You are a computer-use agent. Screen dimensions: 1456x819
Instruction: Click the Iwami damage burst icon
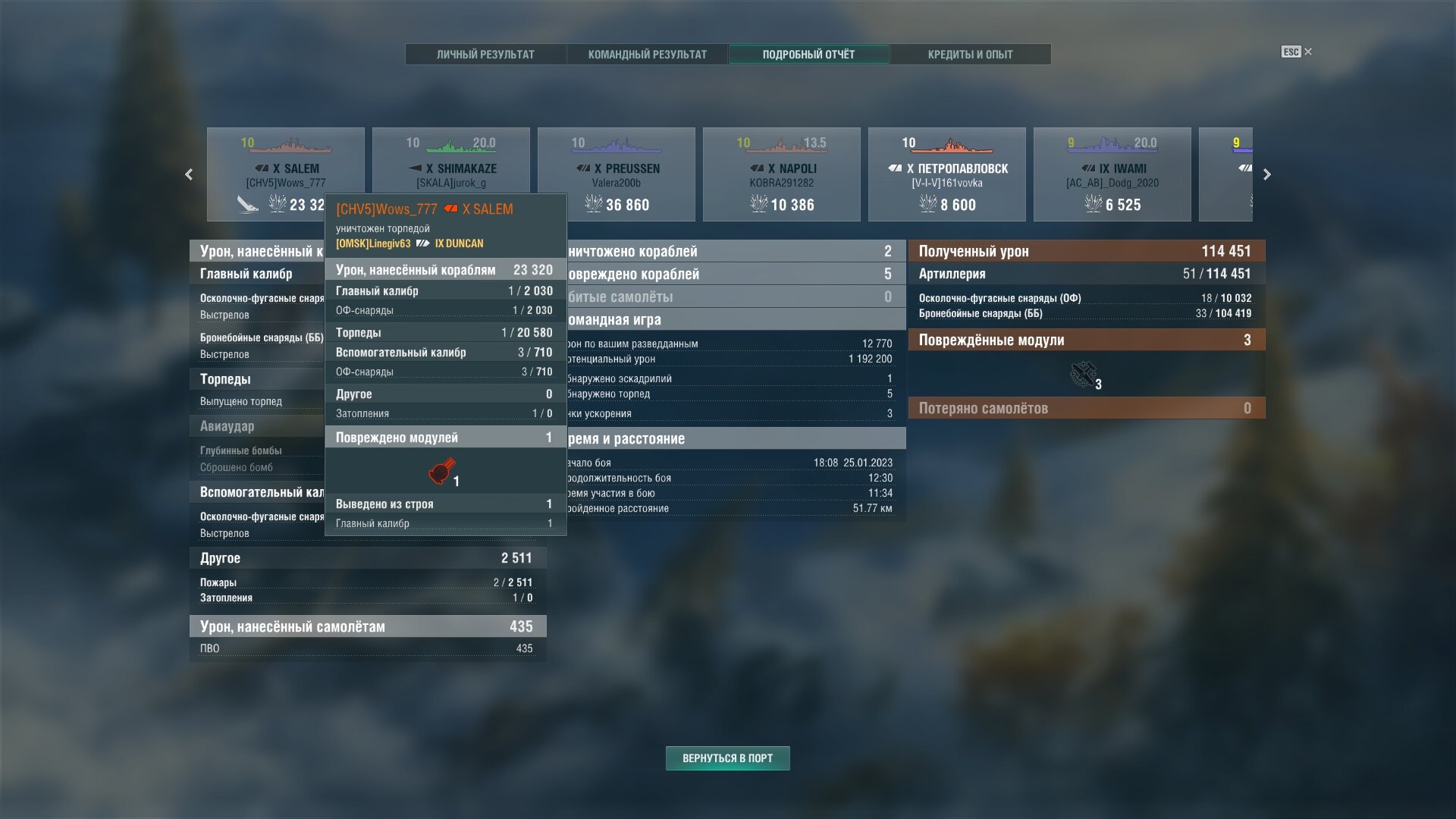click(x=1094, y=203)
